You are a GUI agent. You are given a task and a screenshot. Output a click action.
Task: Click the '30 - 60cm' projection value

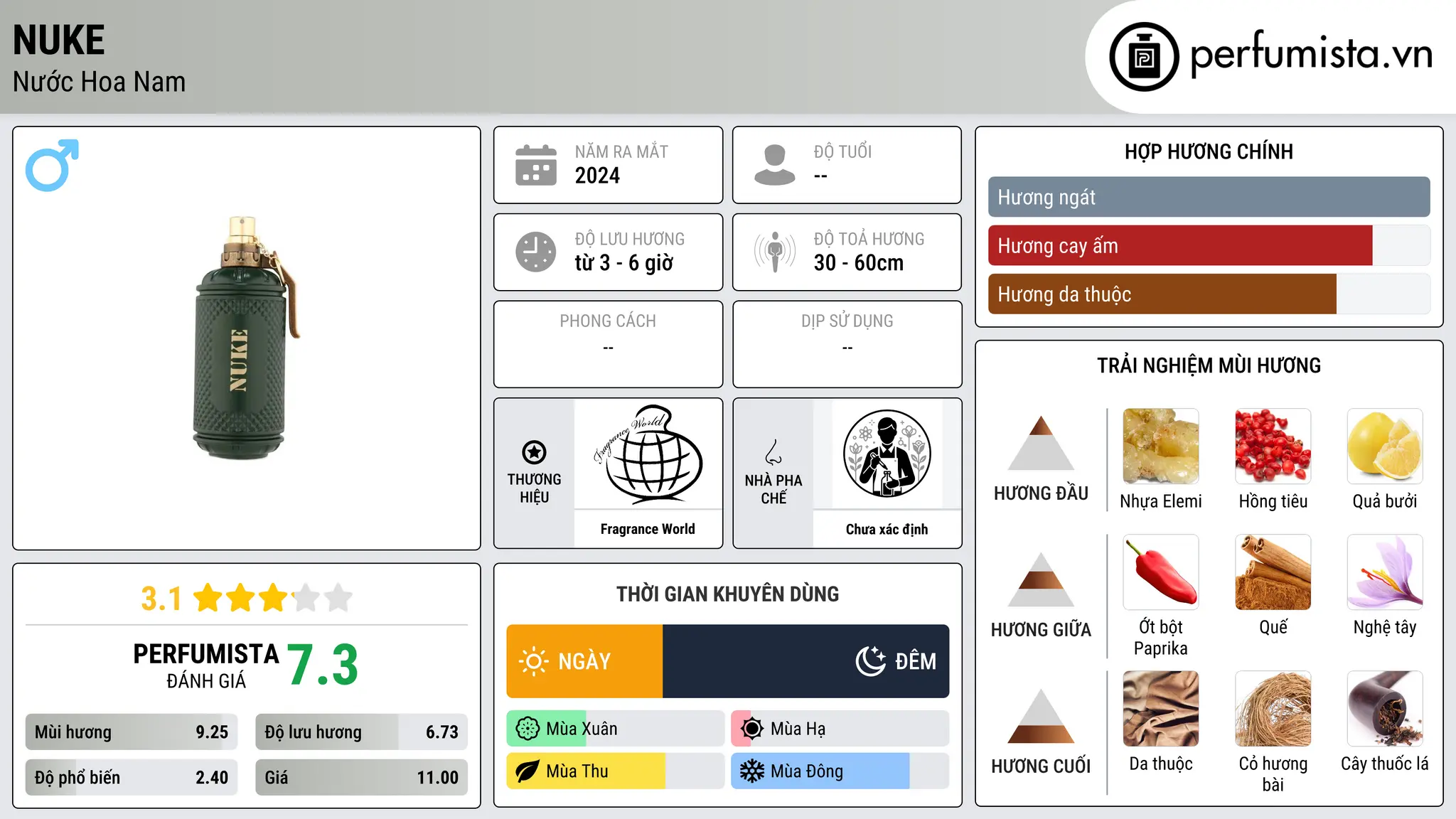pyautogui.click(x=859, y=263)
